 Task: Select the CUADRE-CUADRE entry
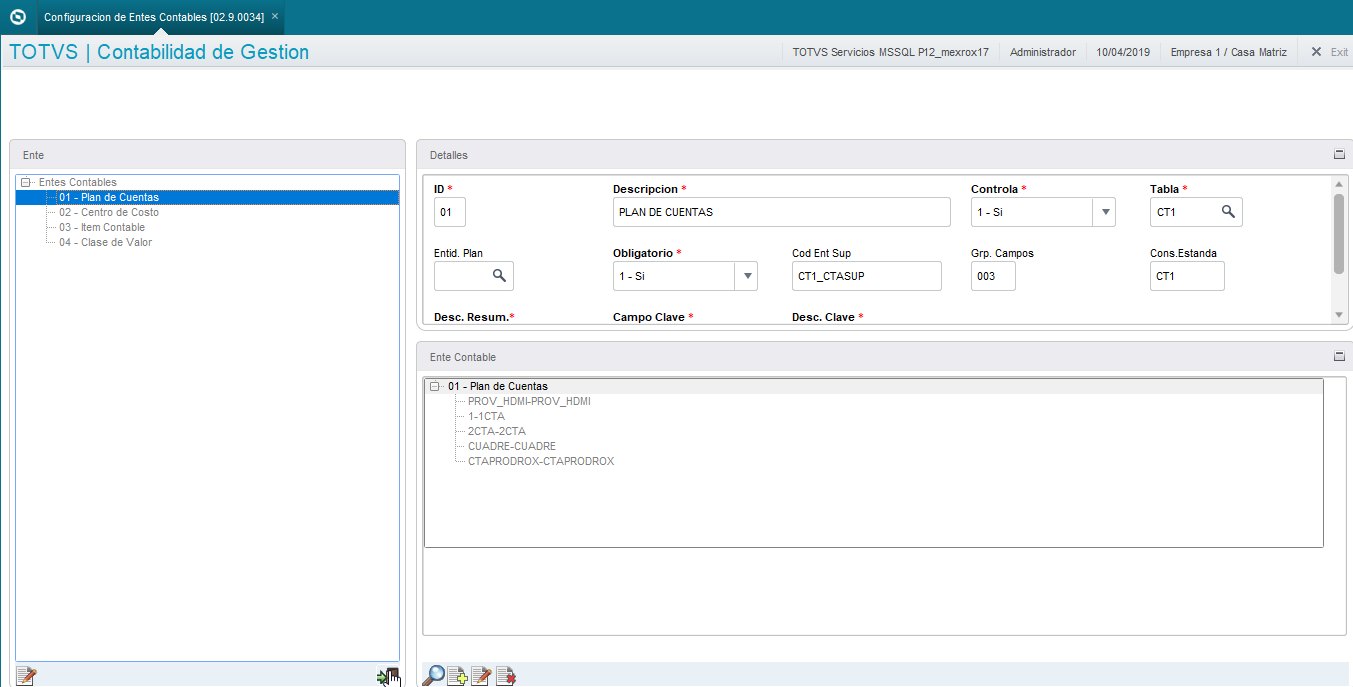tap(512, 446)
